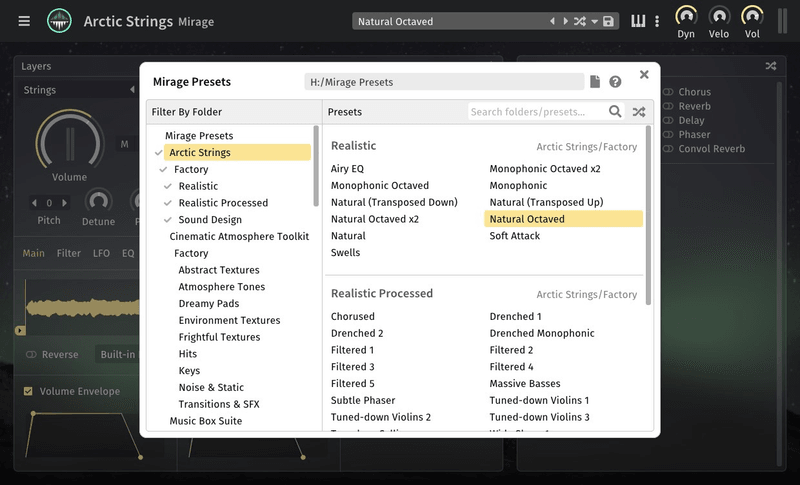Click the Mirage logo icon

59,21
